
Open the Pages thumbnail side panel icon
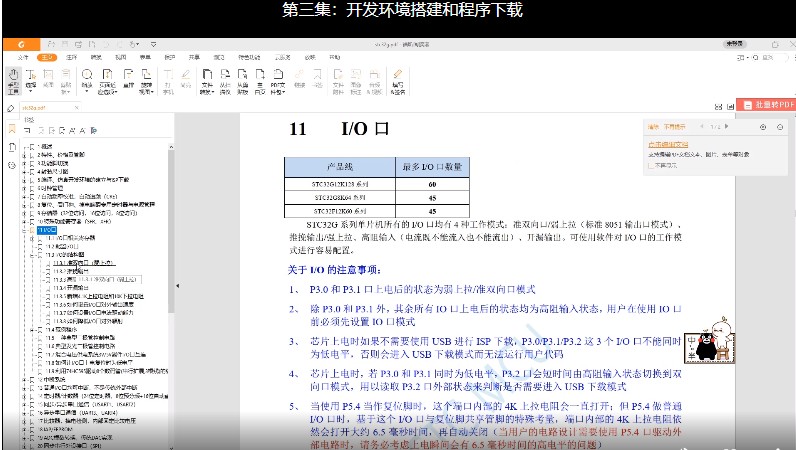[x=12, y=147]
